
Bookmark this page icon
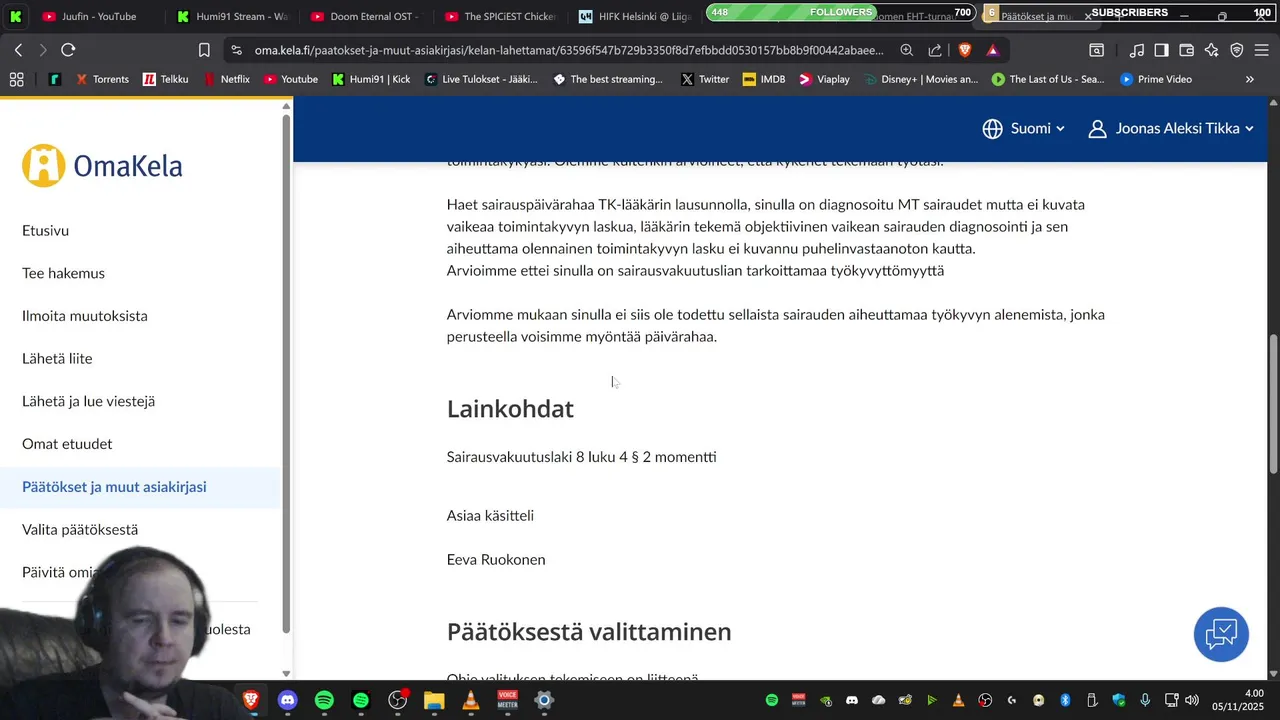point(204,50)
